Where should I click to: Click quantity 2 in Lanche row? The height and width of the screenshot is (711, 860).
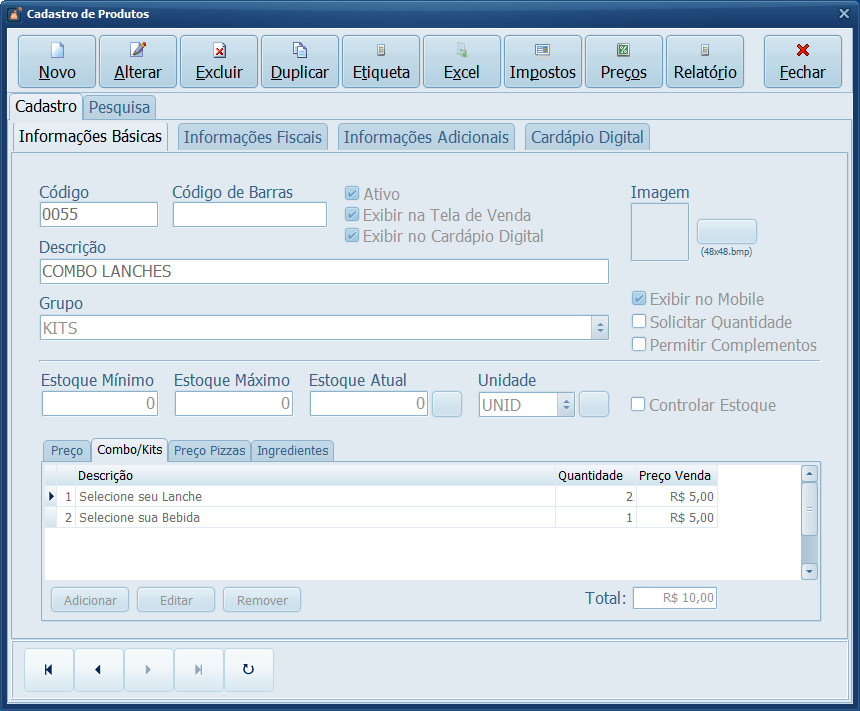coord(596,496)
